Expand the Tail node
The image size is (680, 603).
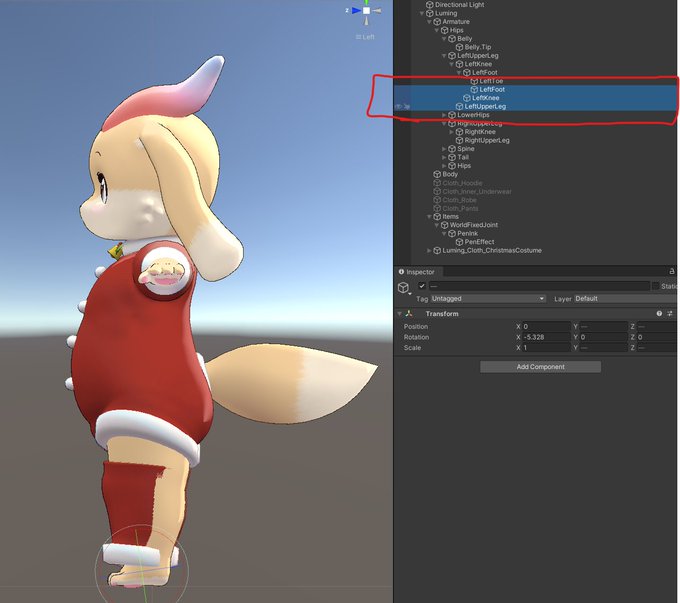[444, 157]
